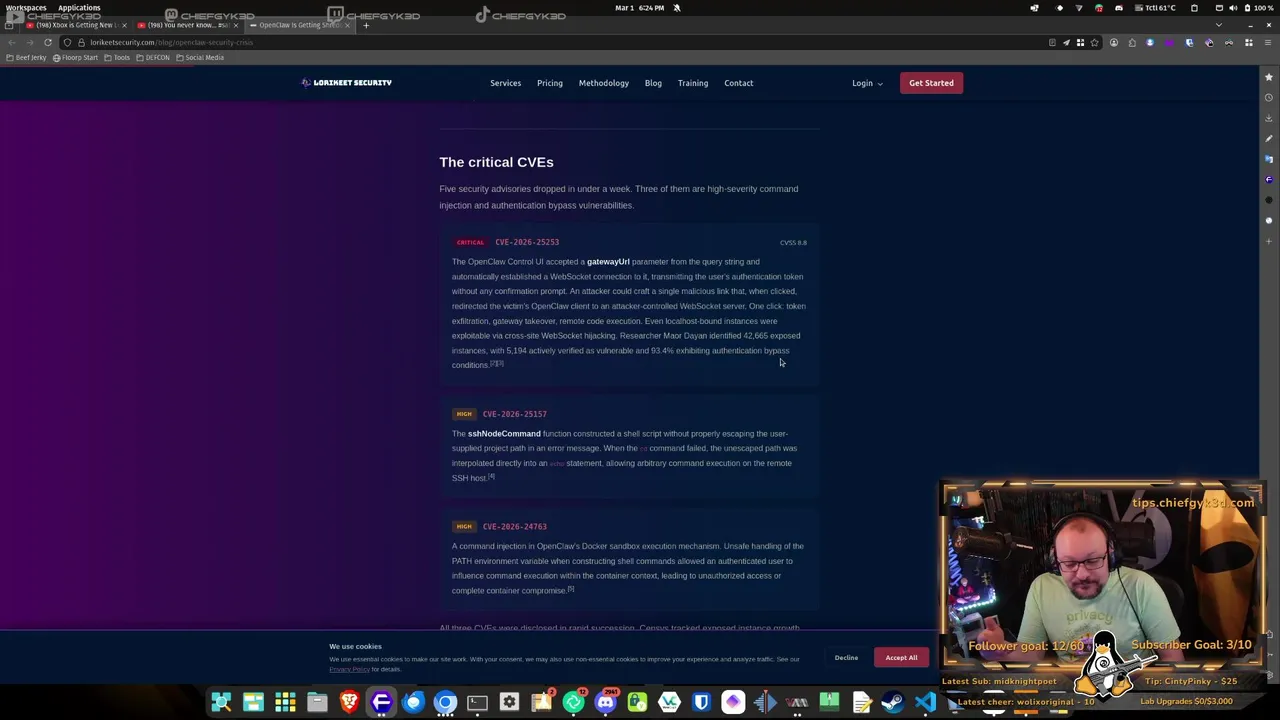This screenshot has width=1280, height=720.
Task: Open the app grid launcher in dock
Action: click(285, 702)
